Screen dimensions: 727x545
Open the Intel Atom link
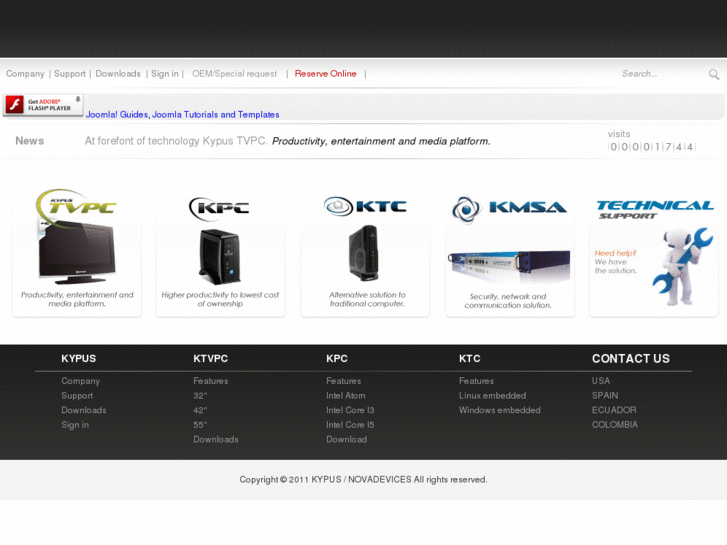pyautogui.click(x=346, y=396)
